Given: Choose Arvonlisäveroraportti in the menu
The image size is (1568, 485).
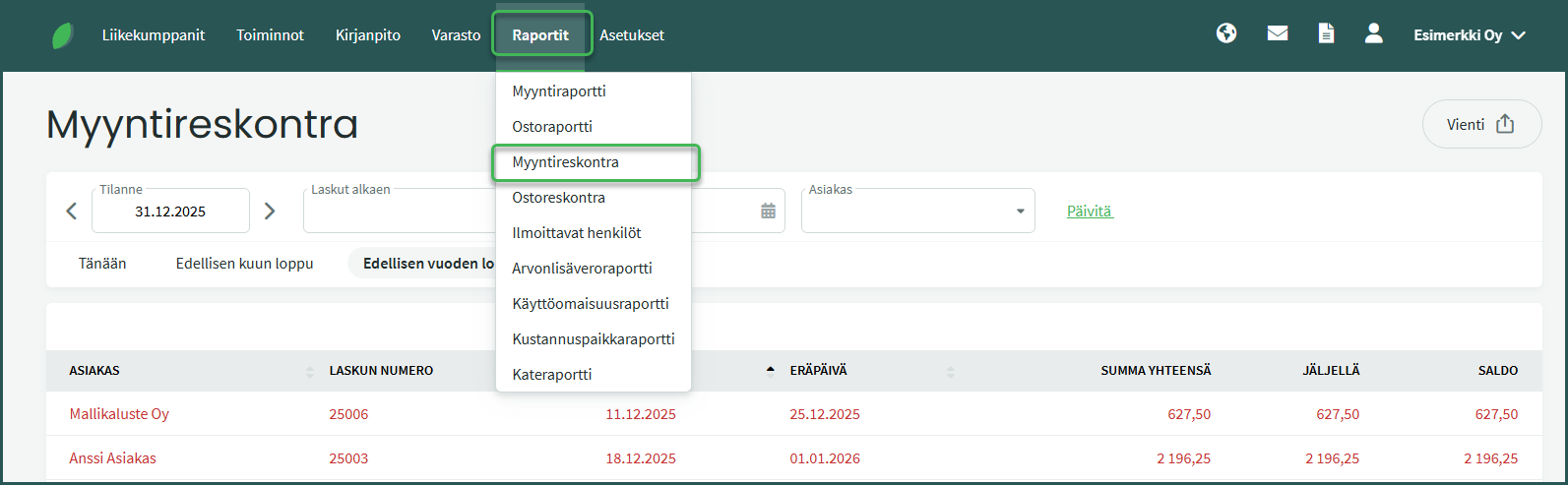Looking at the screenshot, I should pos(582,269).
